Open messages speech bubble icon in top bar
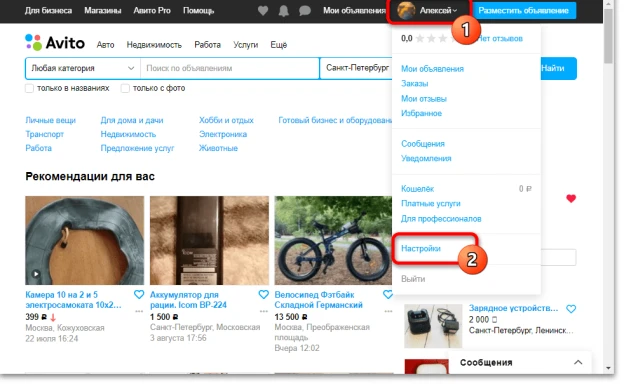 [304, 11]
